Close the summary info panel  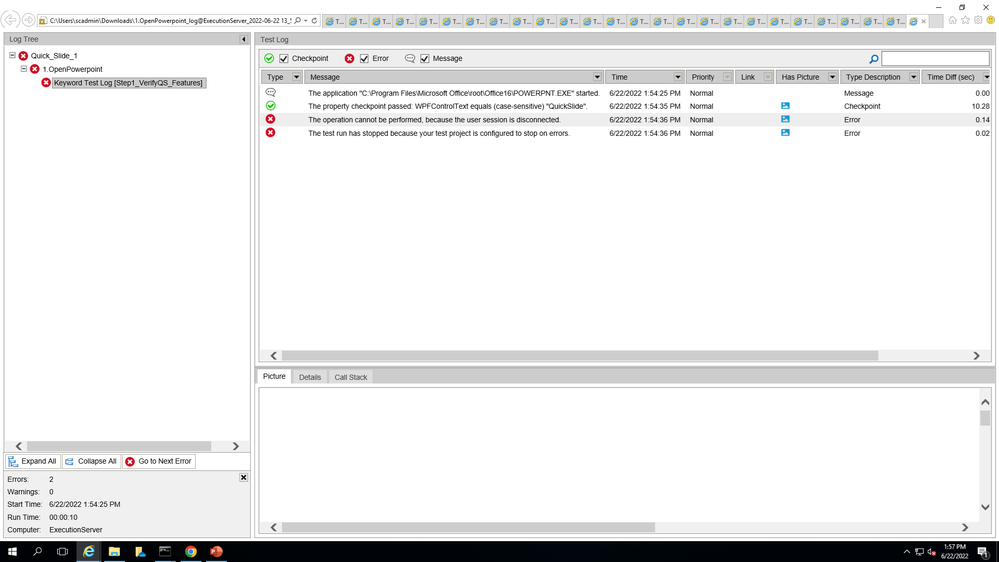click(x=243, y=477)
